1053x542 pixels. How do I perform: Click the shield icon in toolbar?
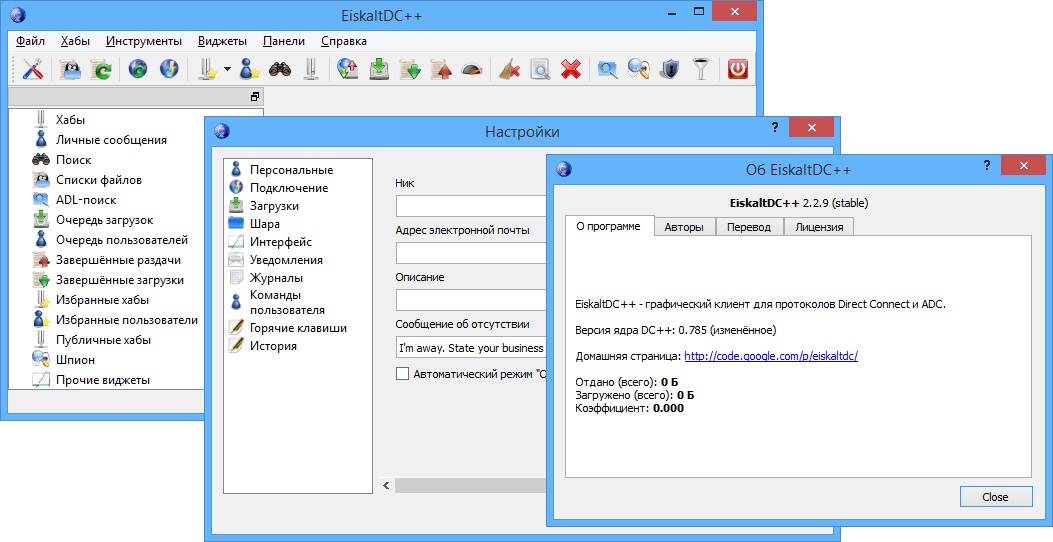pyautogui.click(x=671, y=70)
